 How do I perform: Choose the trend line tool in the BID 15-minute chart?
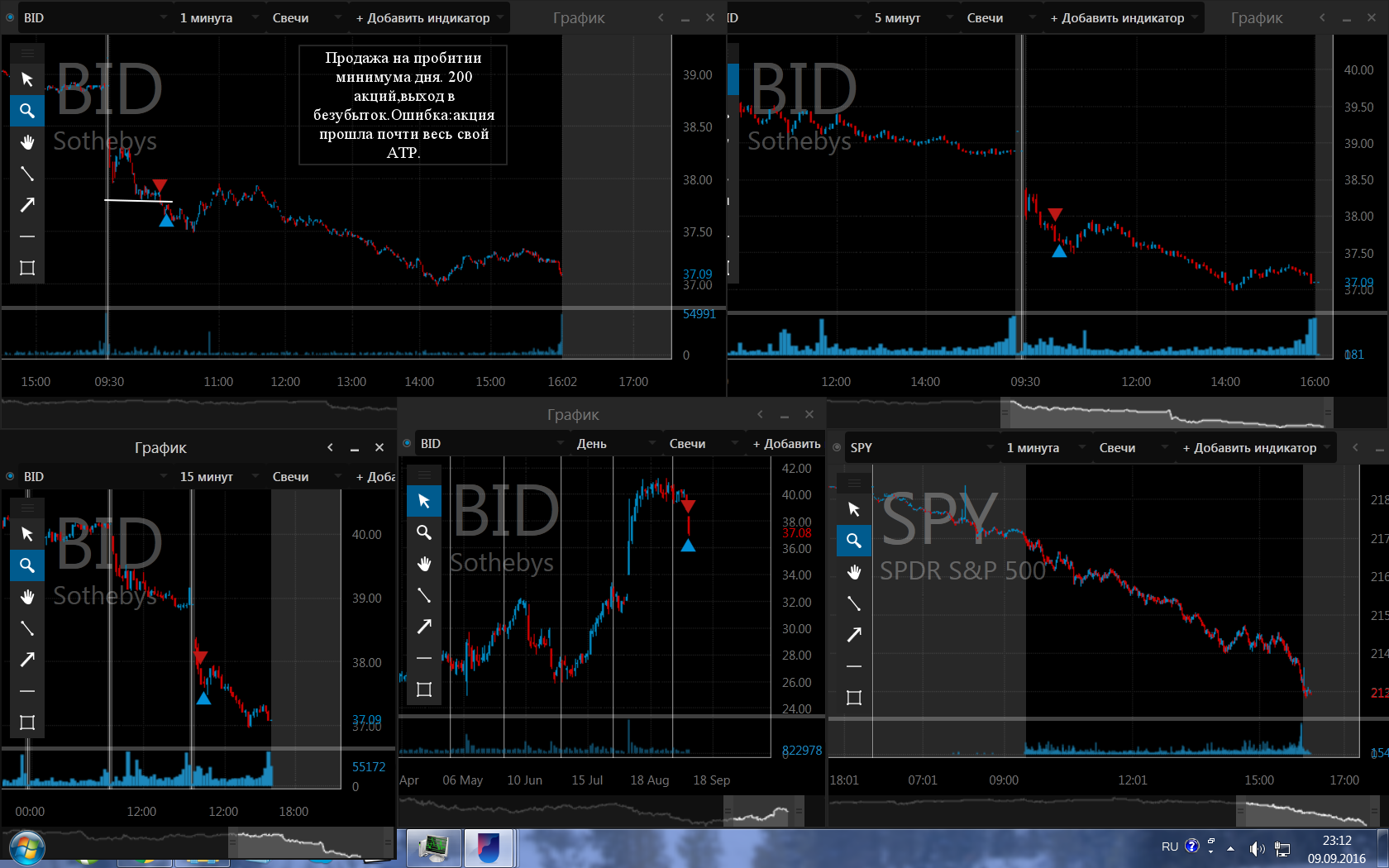[27, 628]
